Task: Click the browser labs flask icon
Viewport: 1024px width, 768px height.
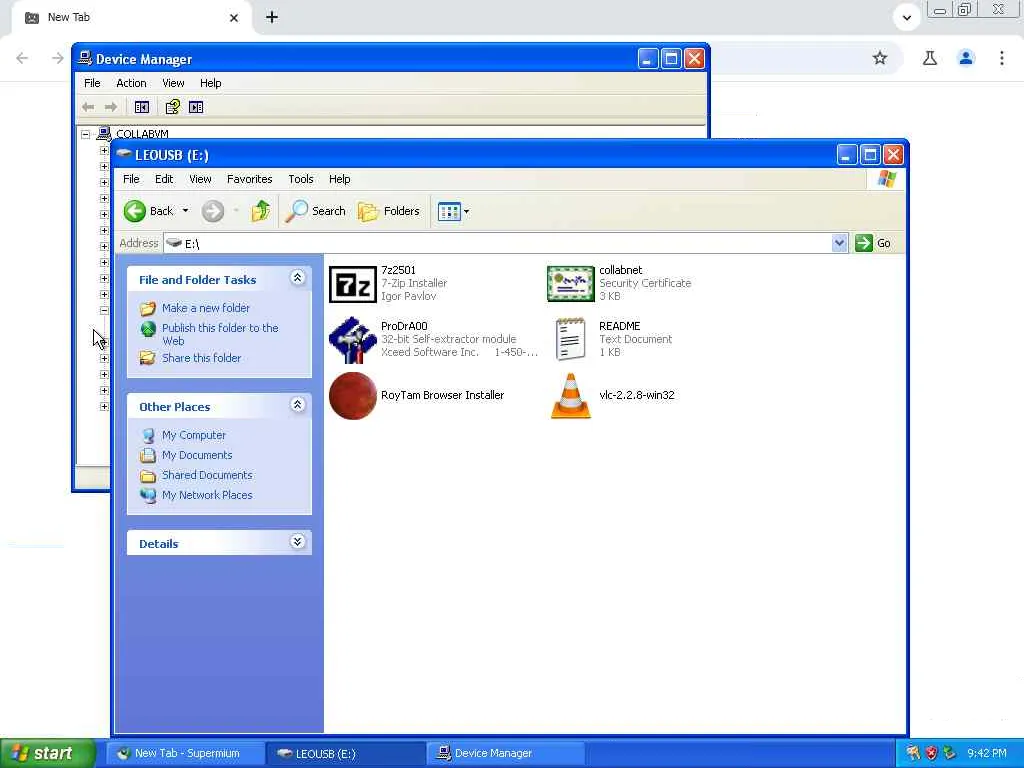Action: (930, 58)
